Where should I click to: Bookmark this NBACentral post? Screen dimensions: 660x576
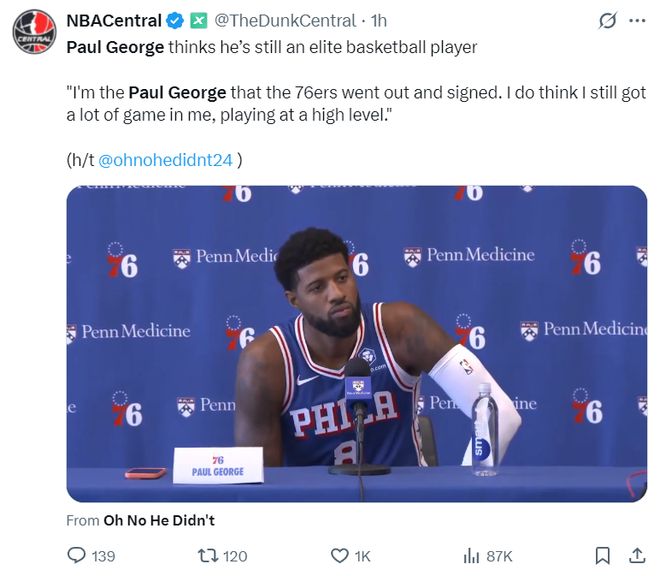coord(603,555)
